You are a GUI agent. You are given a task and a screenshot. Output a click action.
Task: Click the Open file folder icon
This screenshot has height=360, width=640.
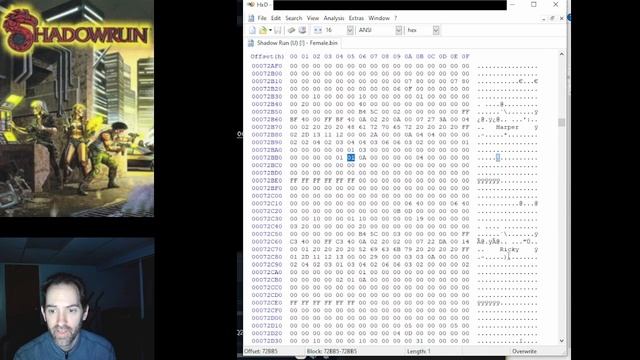tap(263, 30)
